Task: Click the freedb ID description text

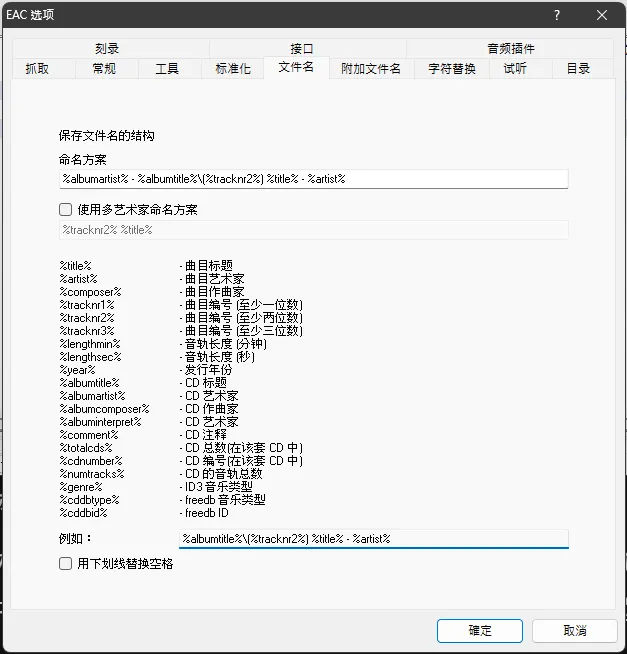Action: tap(206, 513)
